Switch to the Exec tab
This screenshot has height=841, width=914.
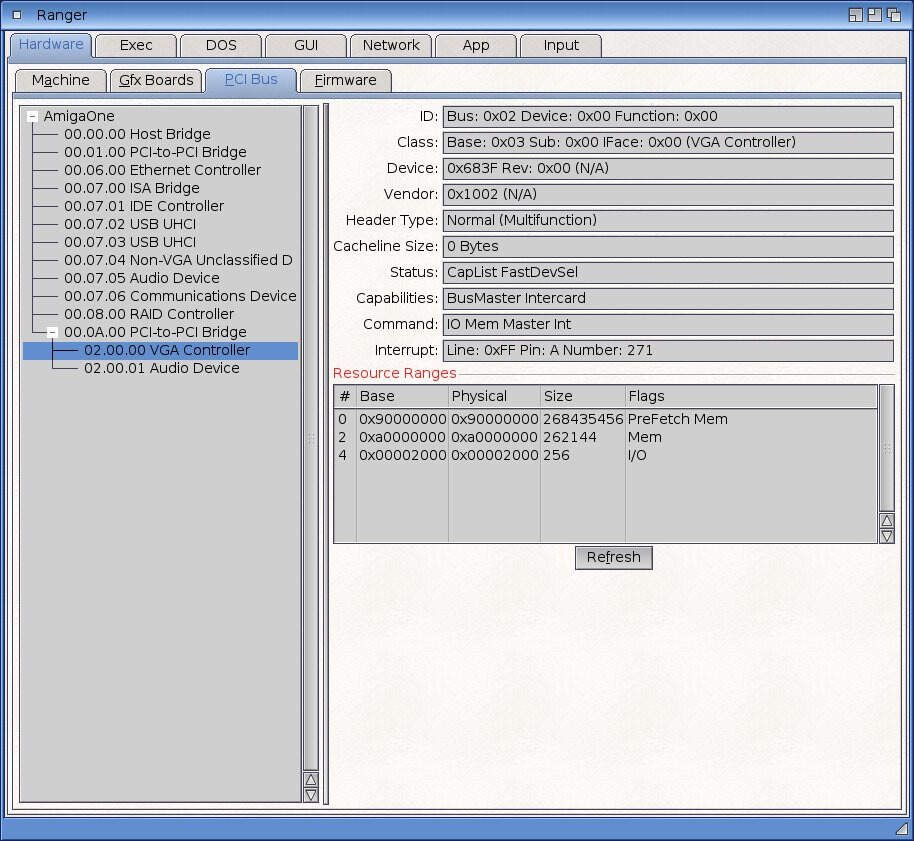(136, 45)
